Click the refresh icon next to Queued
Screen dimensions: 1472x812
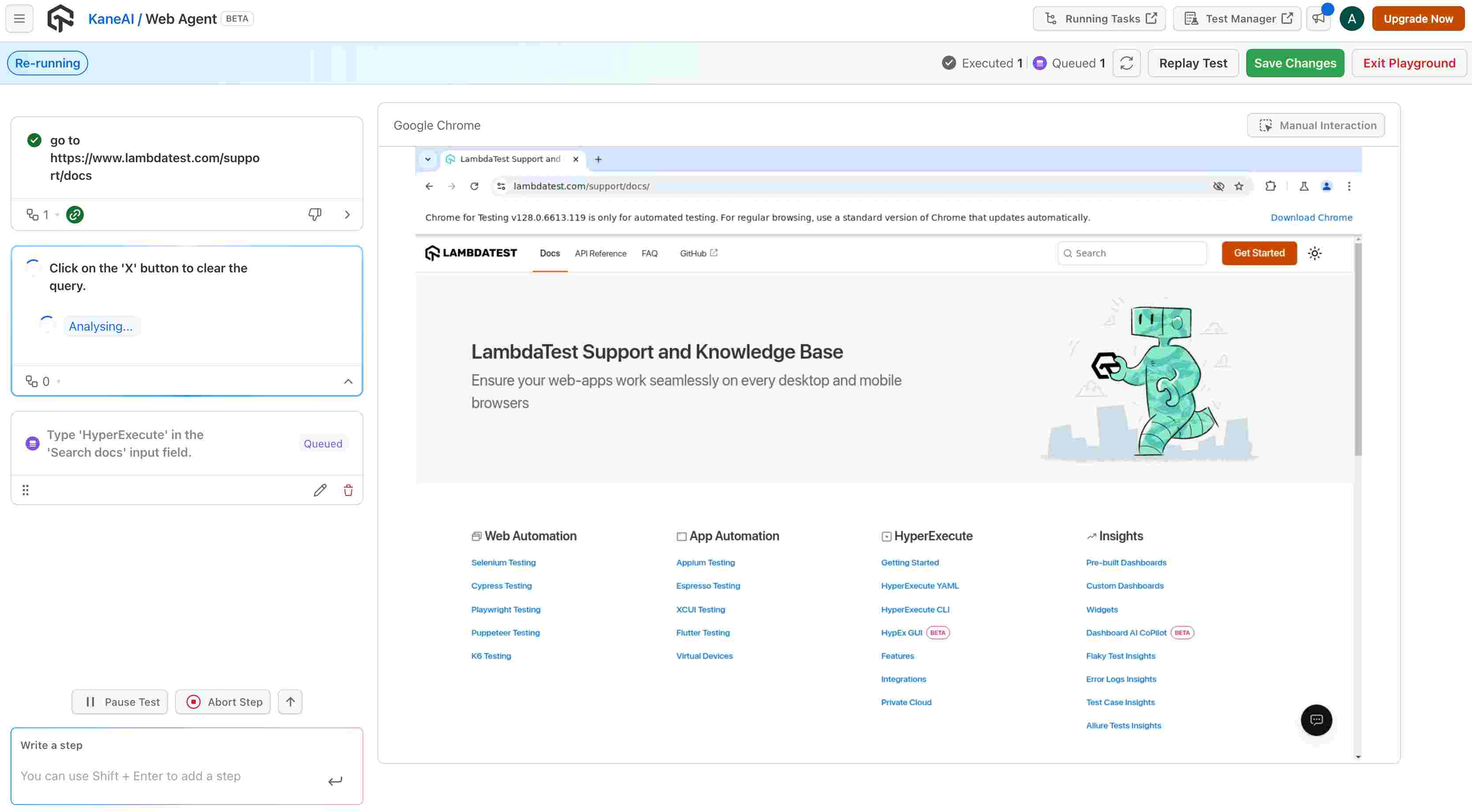pos(1126,63)
